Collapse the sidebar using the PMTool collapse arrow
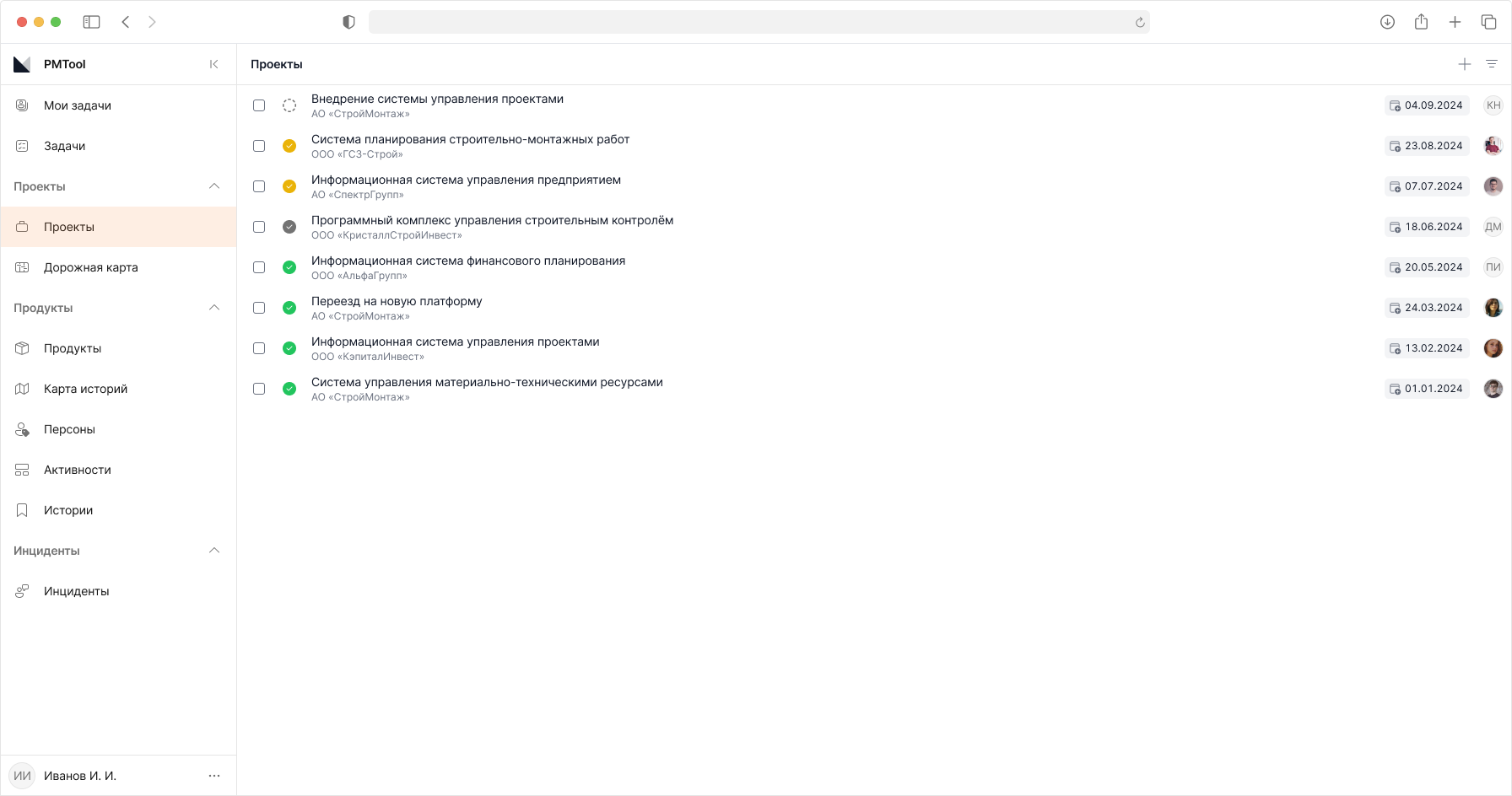Image resolution: width=1512 pixels, height=796 pixels. [213, 64]
